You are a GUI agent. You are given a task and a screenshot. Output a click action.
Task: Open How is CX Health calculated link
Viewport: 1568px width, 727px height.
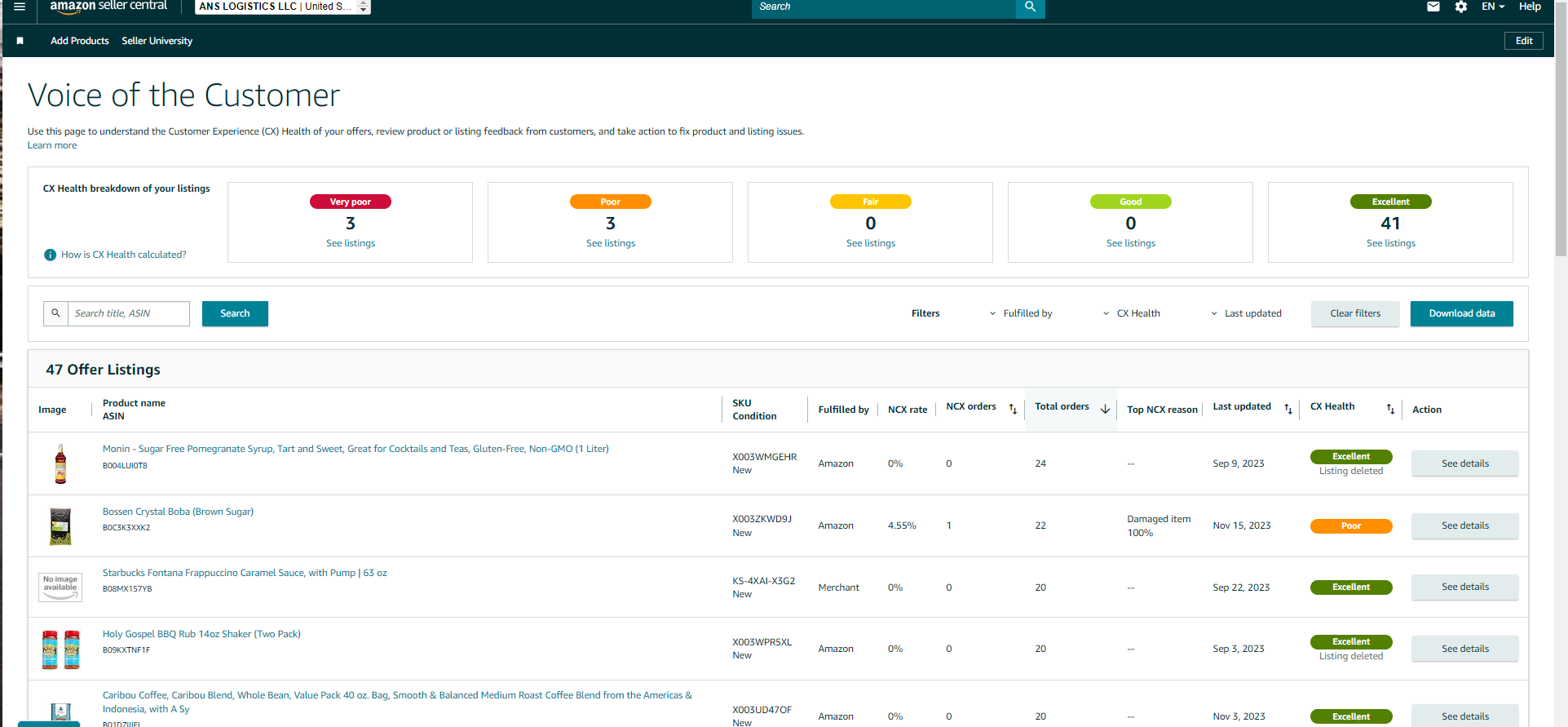pyautogui.click(x=124, y=255)
